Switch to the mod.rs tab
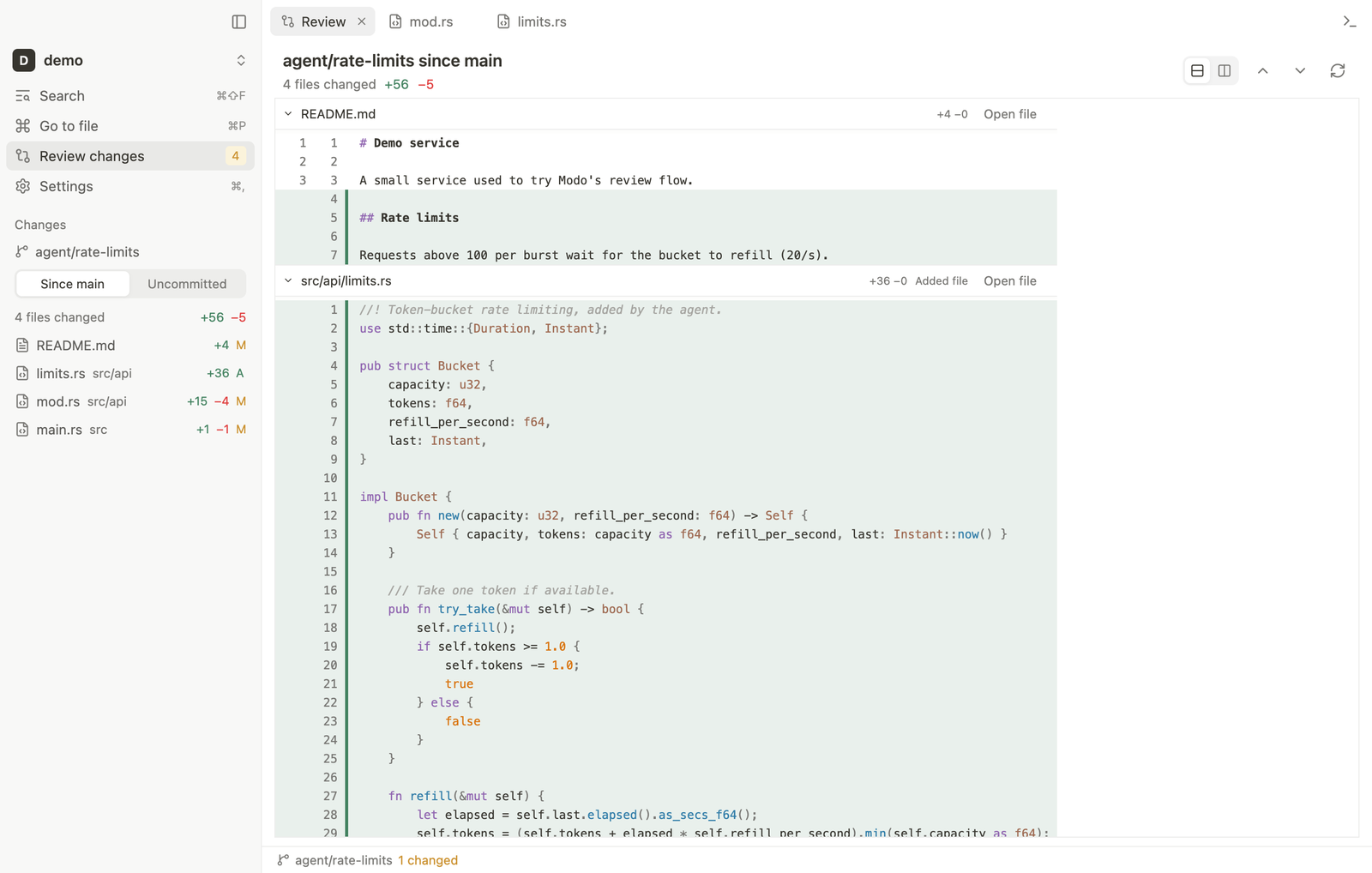 [x=421, y=21]
